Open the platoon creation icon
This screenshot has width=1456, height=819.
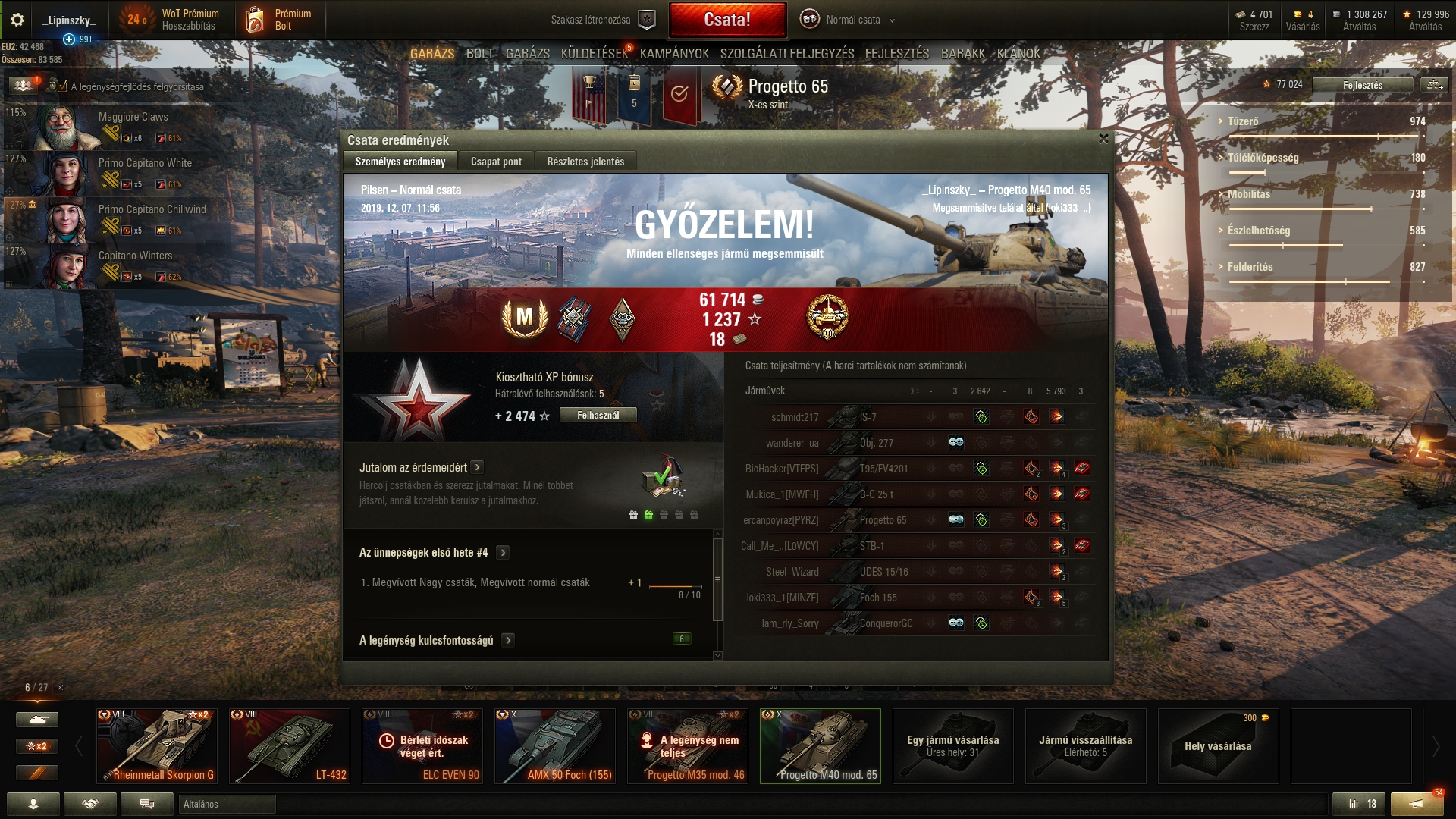(x=647, y=20)
